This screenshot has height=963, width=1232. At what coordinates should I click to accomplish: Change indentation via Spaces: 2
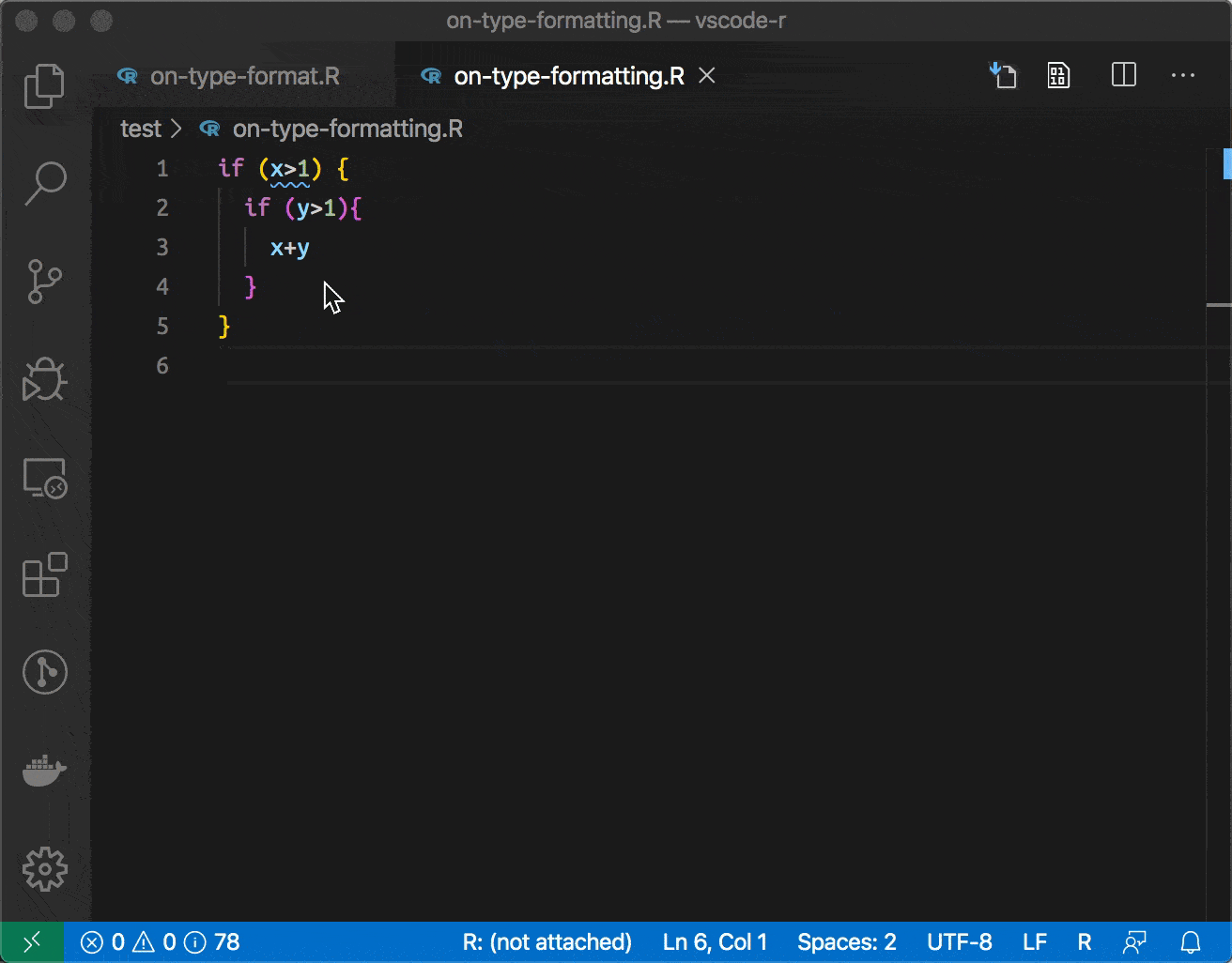click(x=847, y=942)
